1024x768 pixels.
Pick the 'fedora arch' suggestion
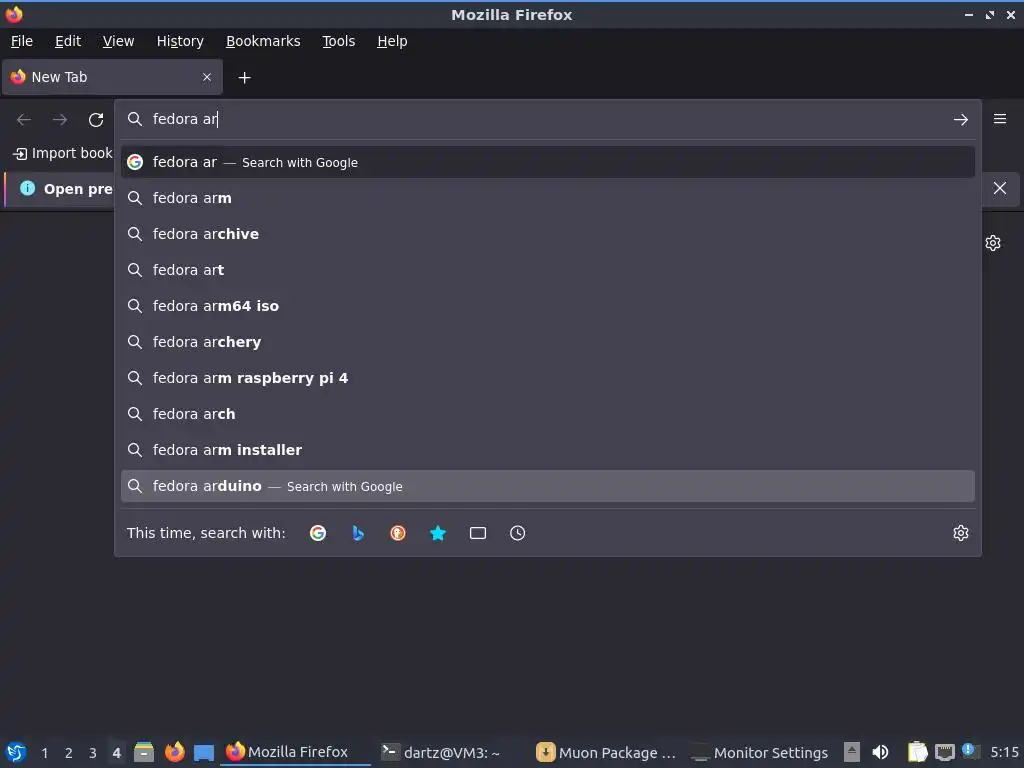(547, 413)
